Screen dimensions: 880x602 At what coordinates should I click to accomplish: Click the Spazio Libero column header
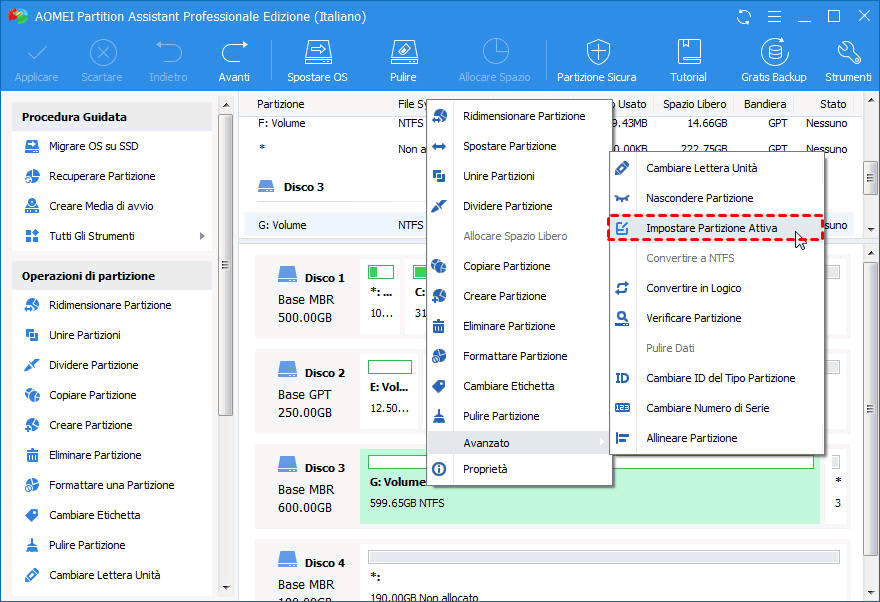(694, 104)
